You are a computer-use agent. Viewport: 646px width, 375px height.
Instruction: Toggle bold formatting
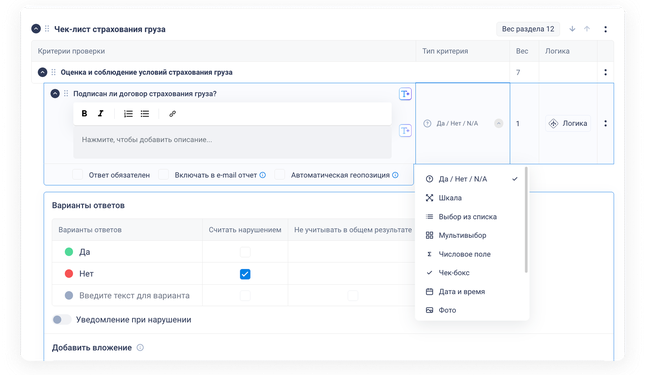pos(84,113)
